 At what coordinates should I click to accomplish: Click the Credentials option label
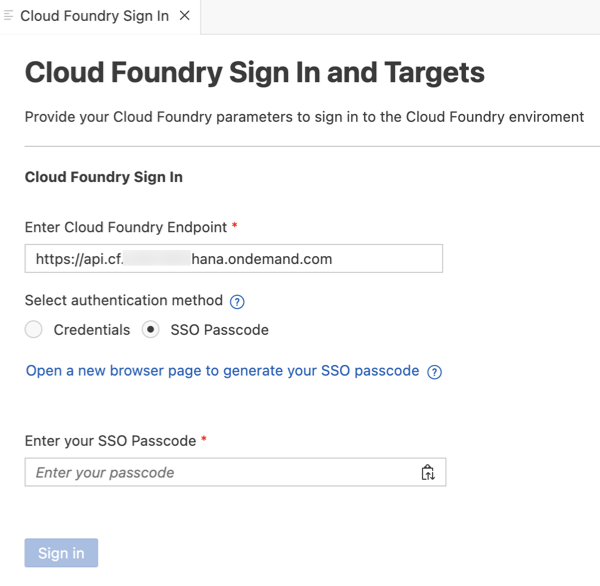(x=92, y=330)
